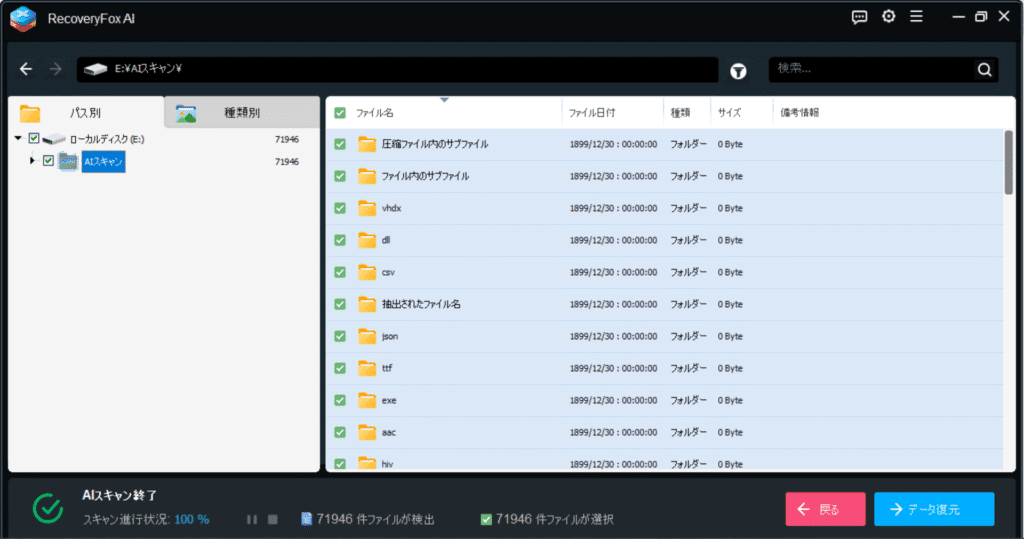
Task: Click the sort arrow above ファイル名 column
Action: click(444, 100)
